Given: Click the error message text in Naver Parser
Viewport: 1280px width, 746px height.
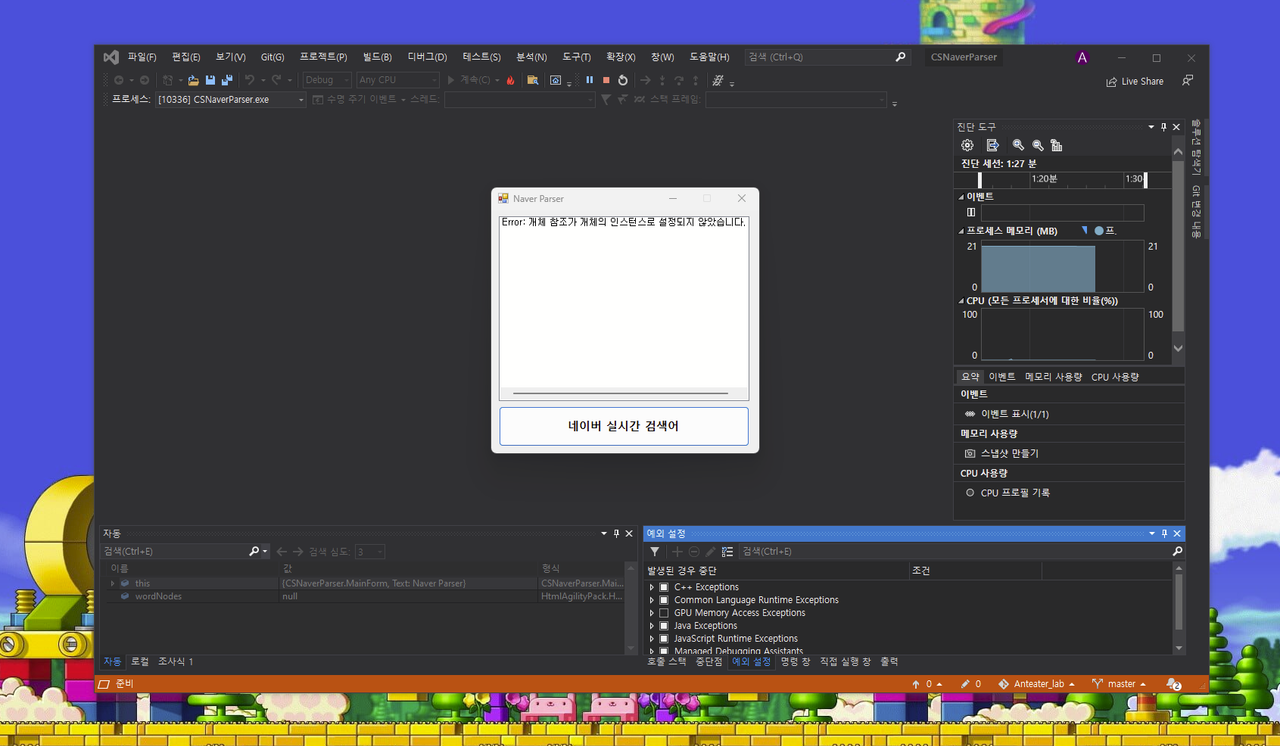Looking at the screenshot, I should pyautogui.click(x=623, y=222).
